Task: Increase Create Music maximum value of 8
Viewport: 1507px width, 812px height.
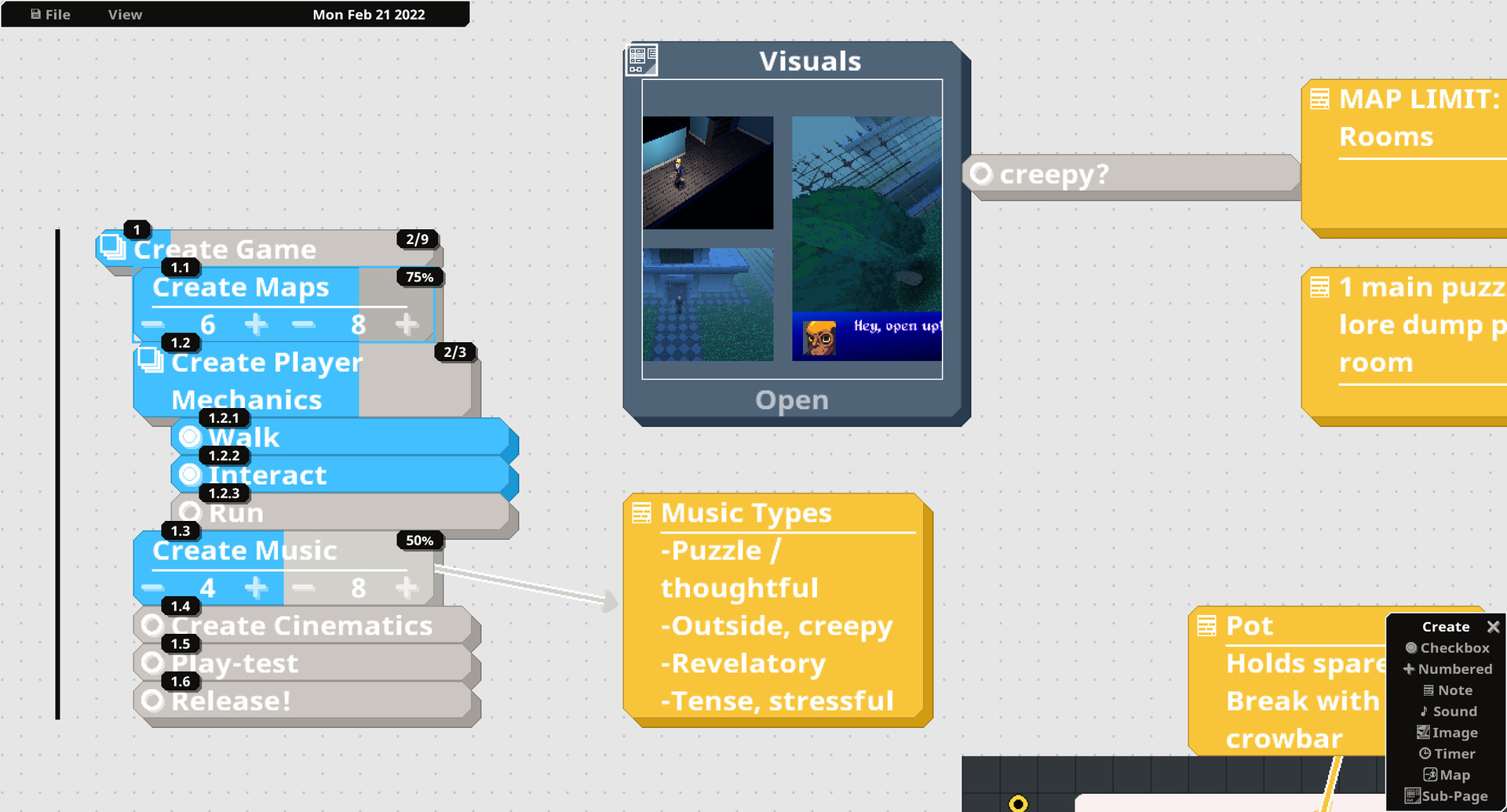Action: [x=406, y=588]
